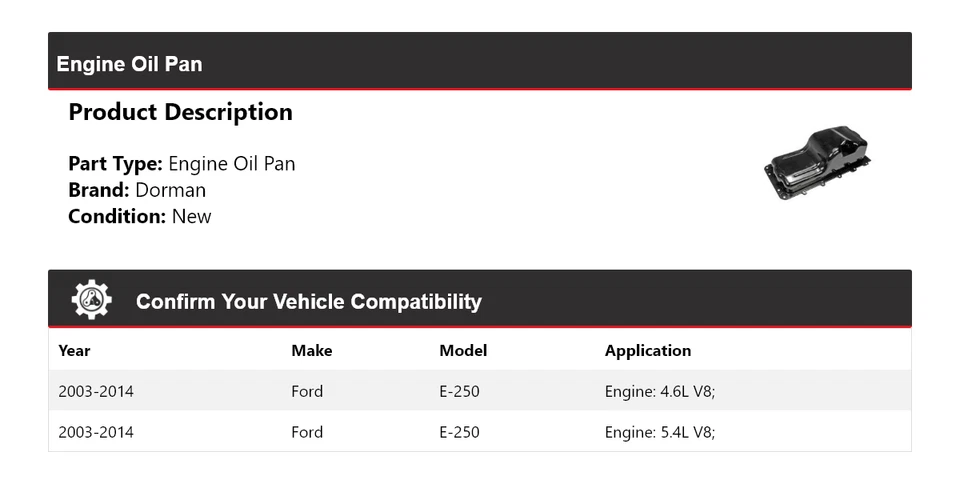Click the Model column header
The image size is (960, 484).
pos(463,350)
